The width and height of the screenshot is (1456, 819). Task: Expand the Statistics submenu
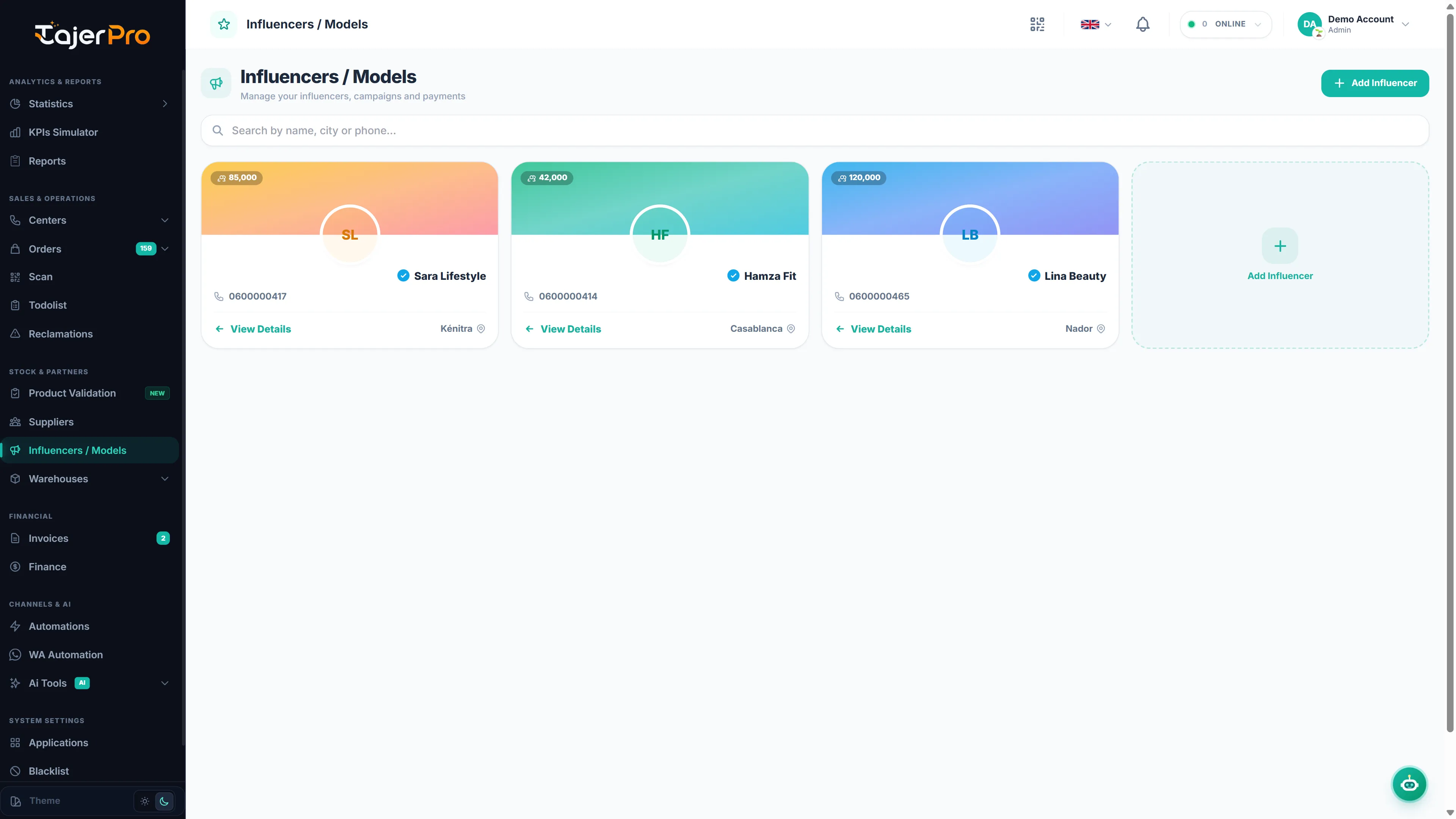click(165, 104)
